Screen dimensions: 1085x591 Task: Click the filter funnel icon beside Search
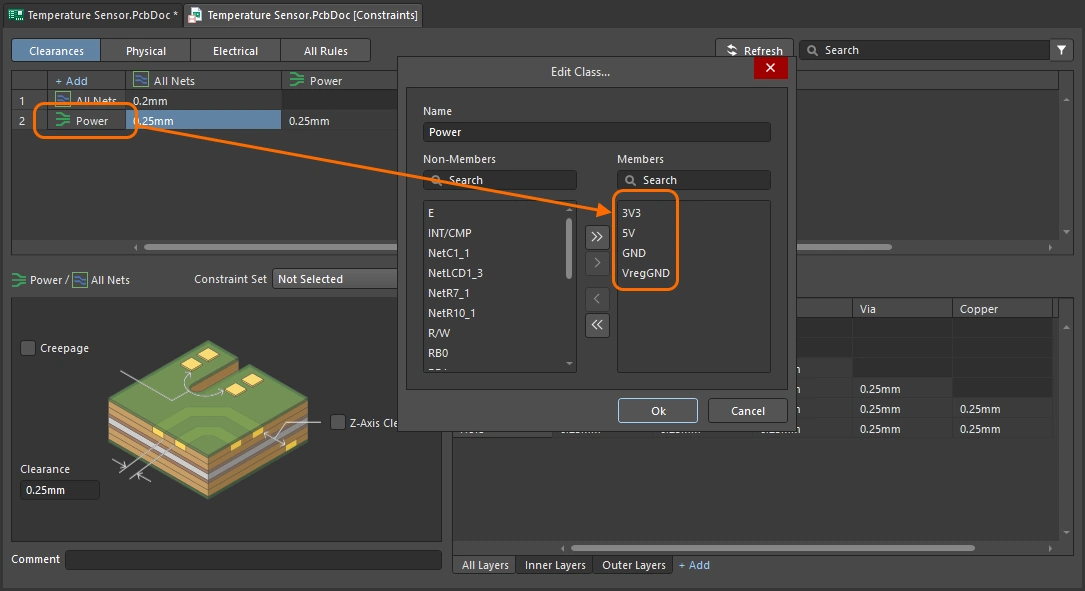(x=1061, y=50)
